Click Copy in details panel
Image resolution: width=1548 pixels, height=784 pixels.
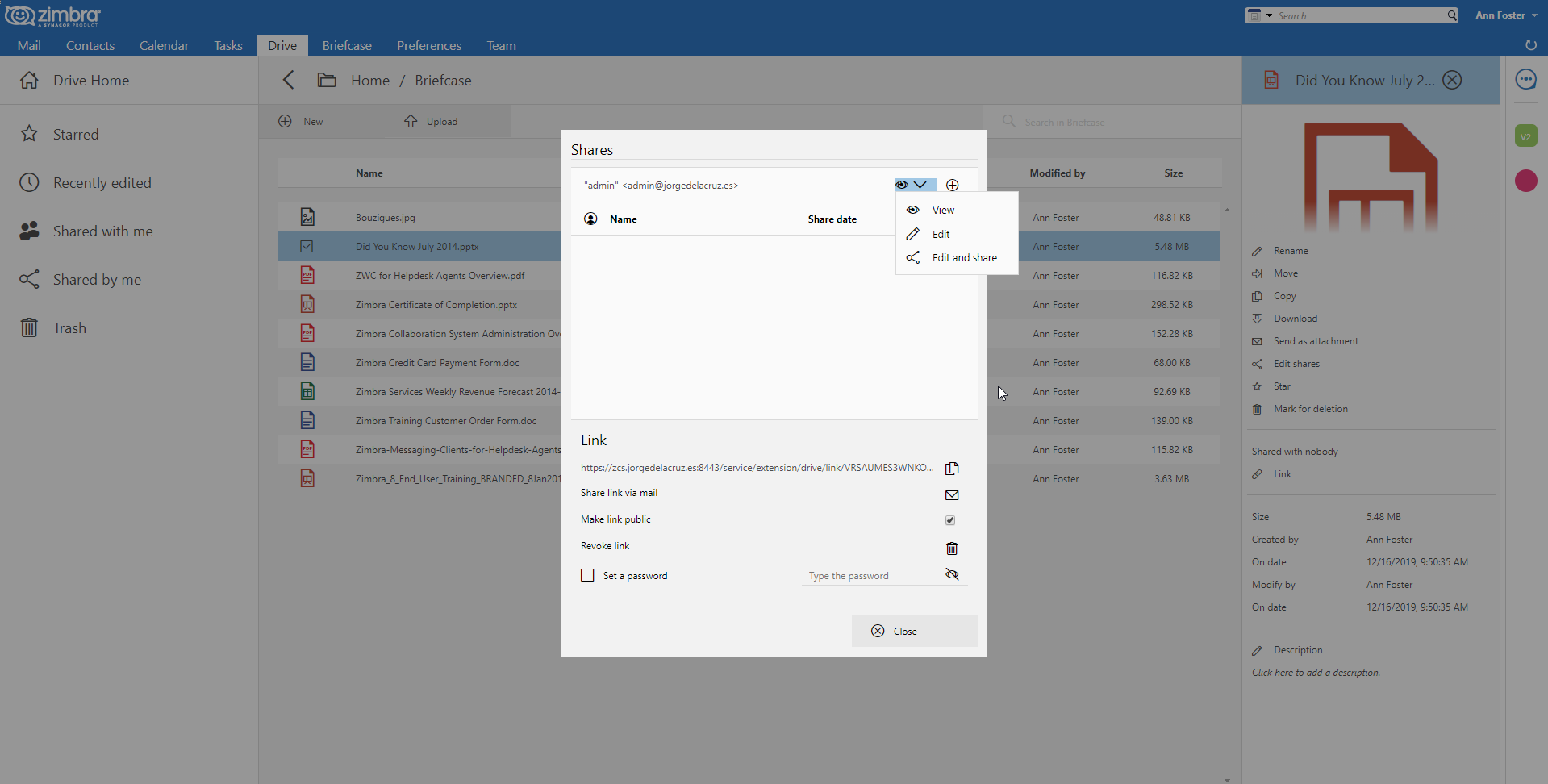tap(1284, 296)
